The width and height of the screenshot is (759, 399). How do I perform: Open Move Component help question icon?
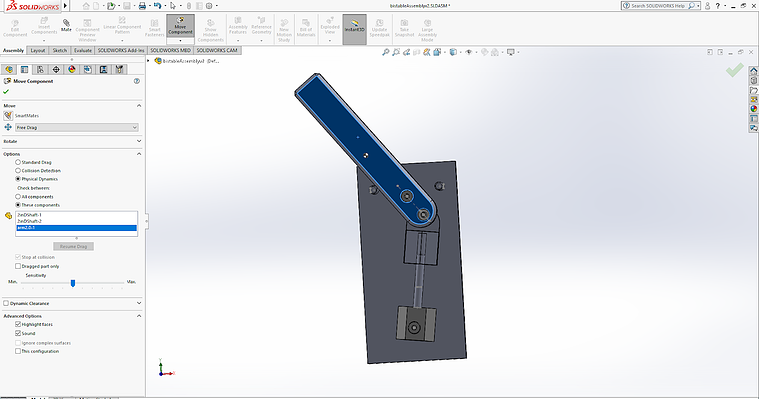(137, 81)
